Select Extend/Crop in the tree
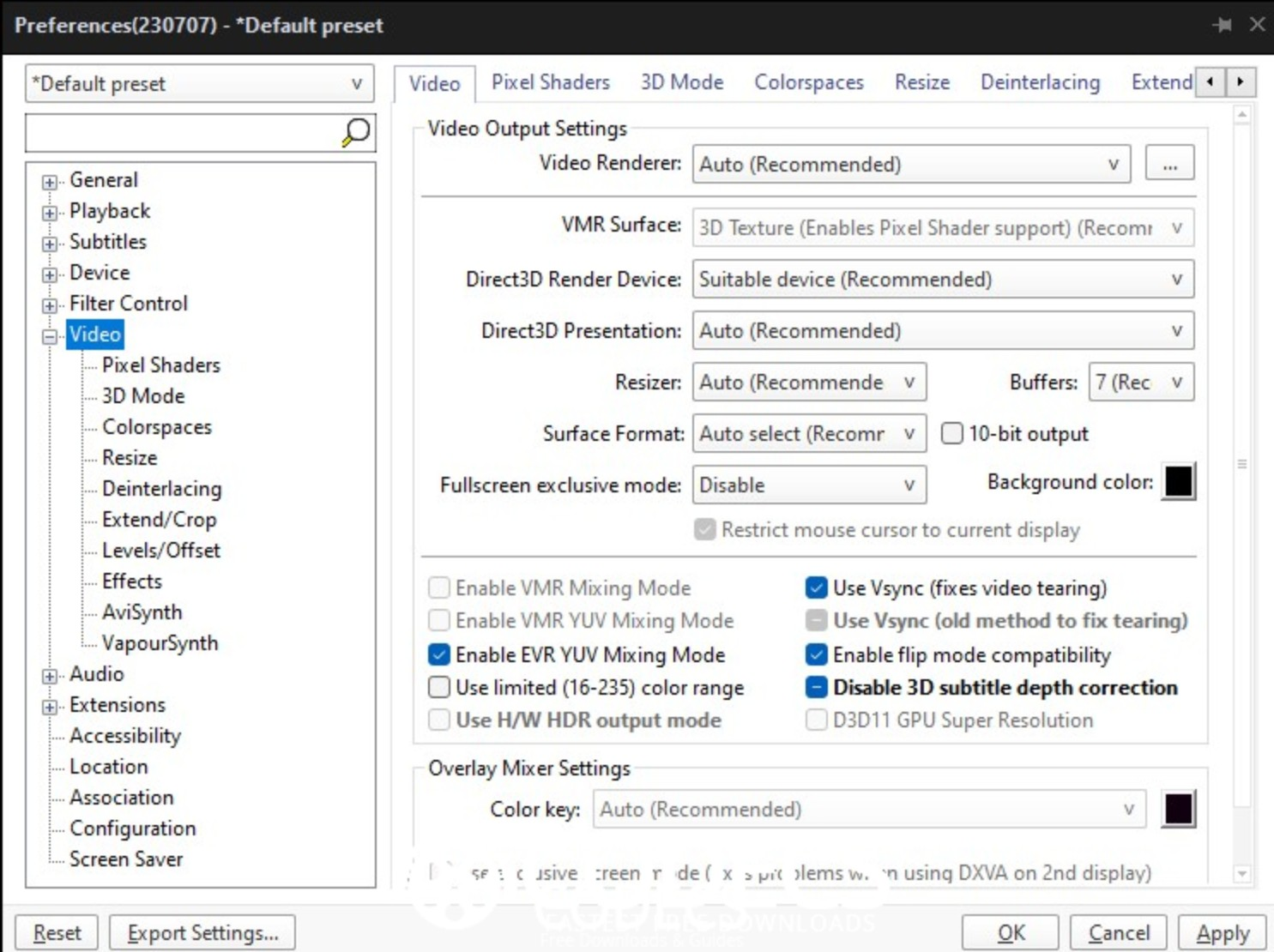Viewport: 1274px width, 952px height. (159, 519)
